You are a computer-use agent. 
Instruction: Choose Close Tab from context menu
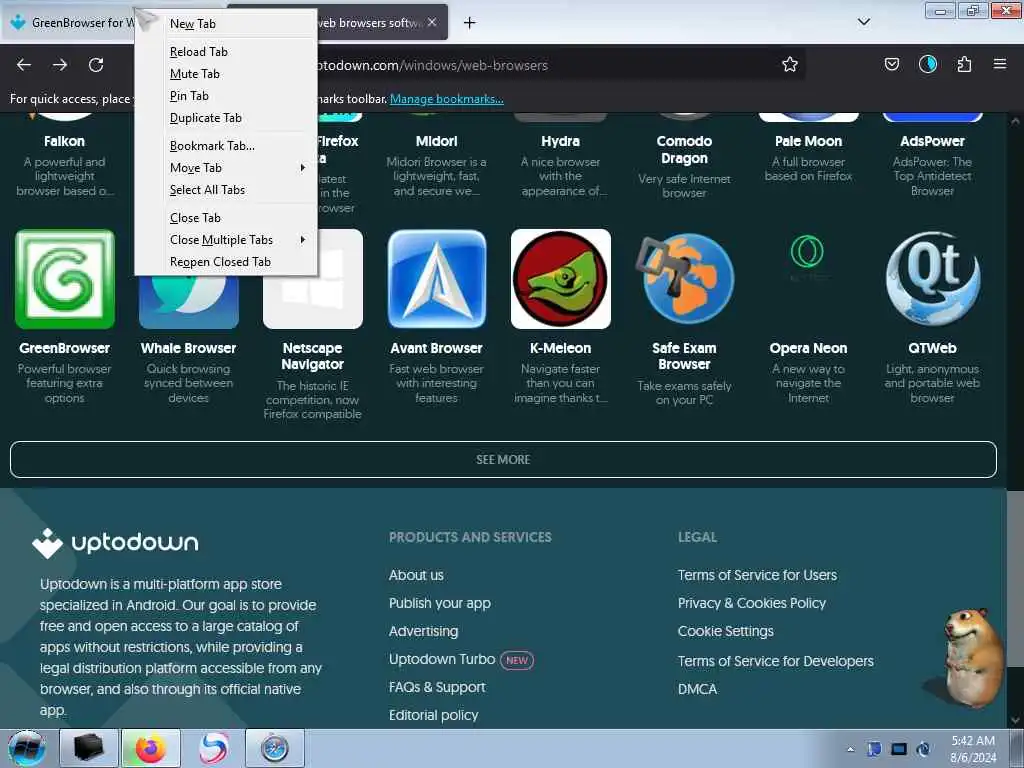pyautogui.click(x=226, y=217)
